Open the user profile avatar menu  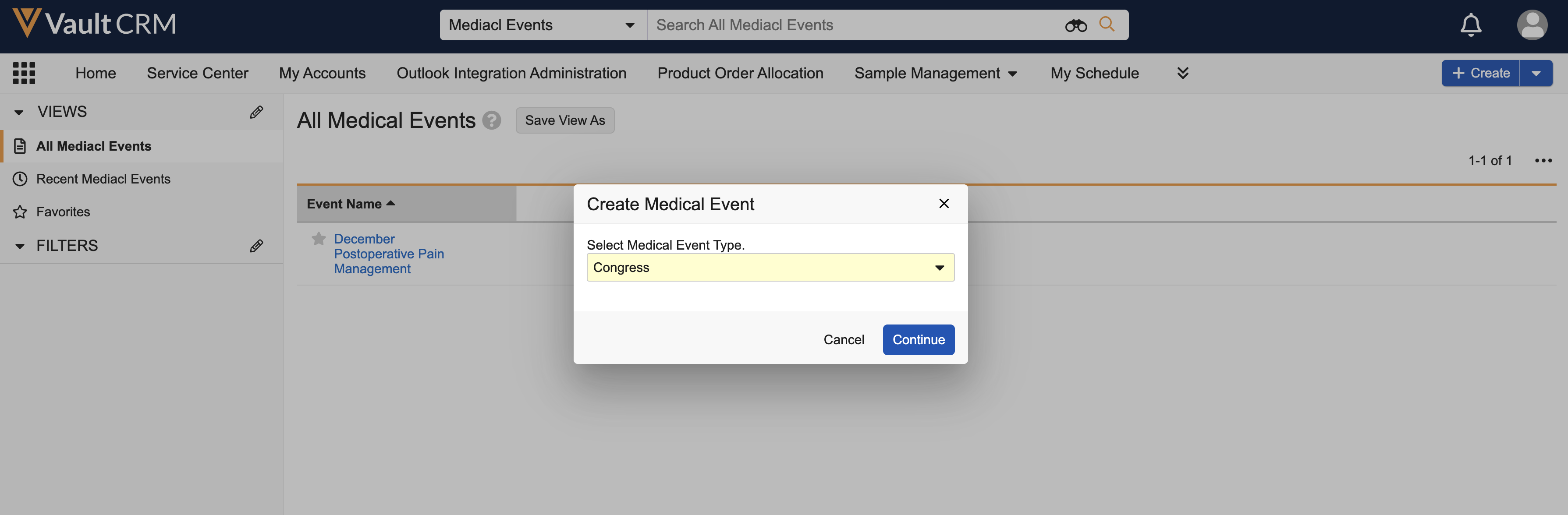(x=1532, y=25)
